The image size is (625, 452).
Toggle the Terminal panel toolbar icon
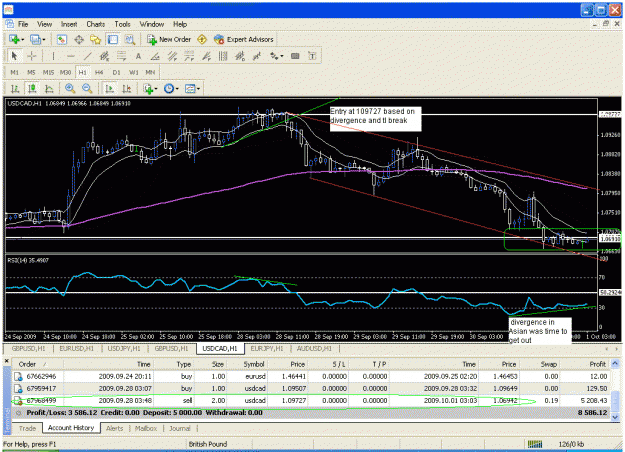(x=113, y=39)
